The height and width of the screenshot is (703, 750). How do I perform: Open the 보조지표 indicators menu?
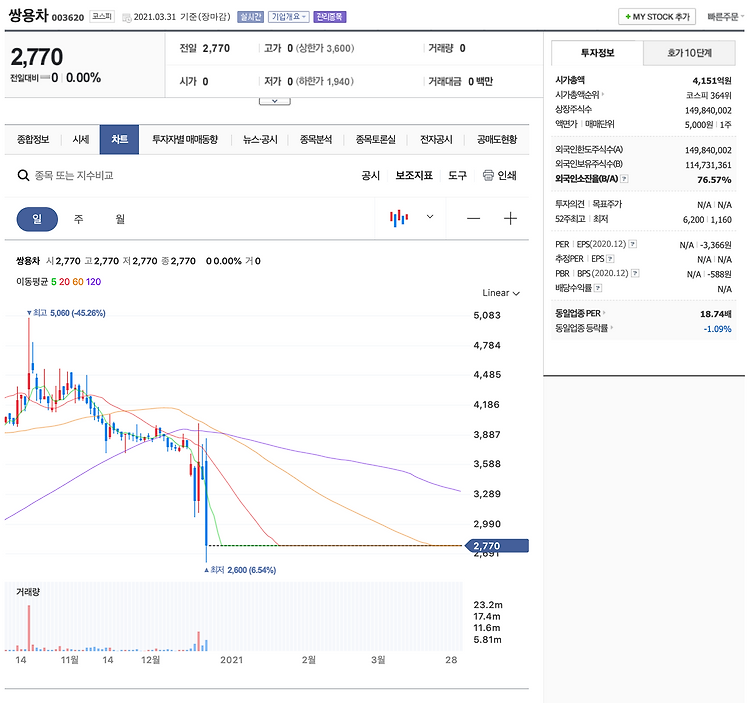414,176
